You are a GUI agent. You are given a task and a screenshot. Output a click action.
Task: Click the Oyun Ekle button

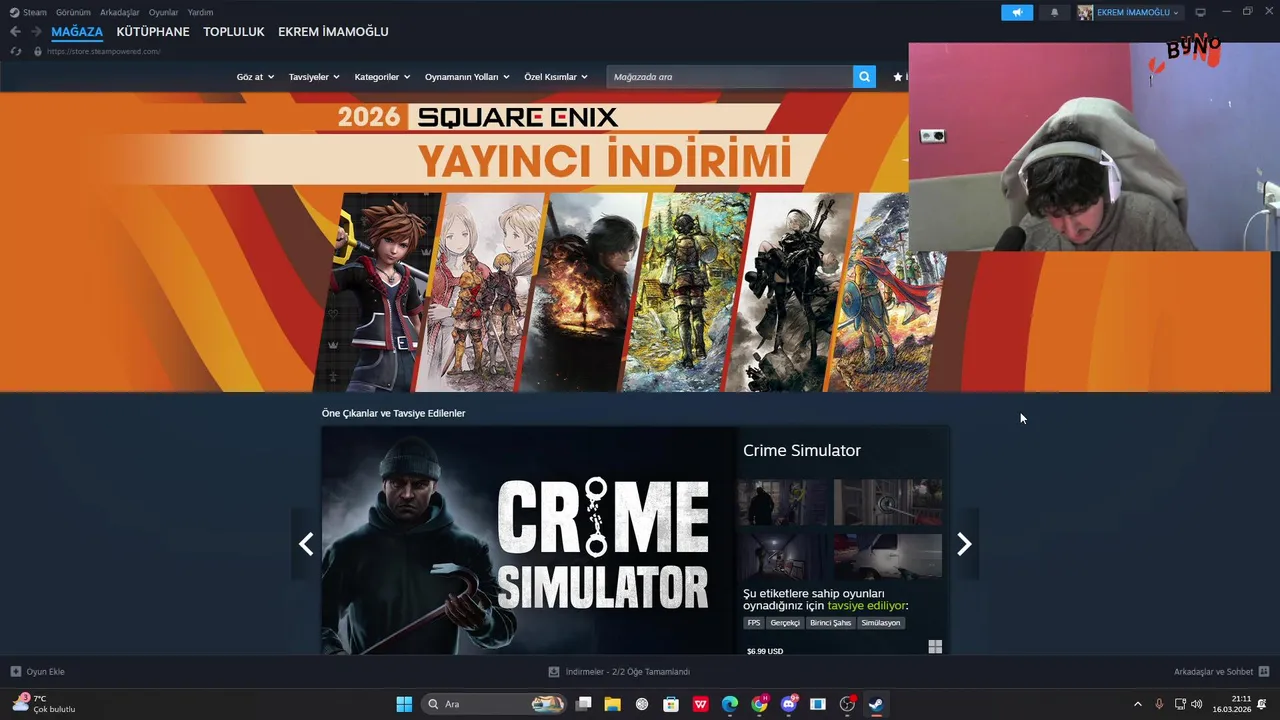pyautogui.click(x=38, y=672)
